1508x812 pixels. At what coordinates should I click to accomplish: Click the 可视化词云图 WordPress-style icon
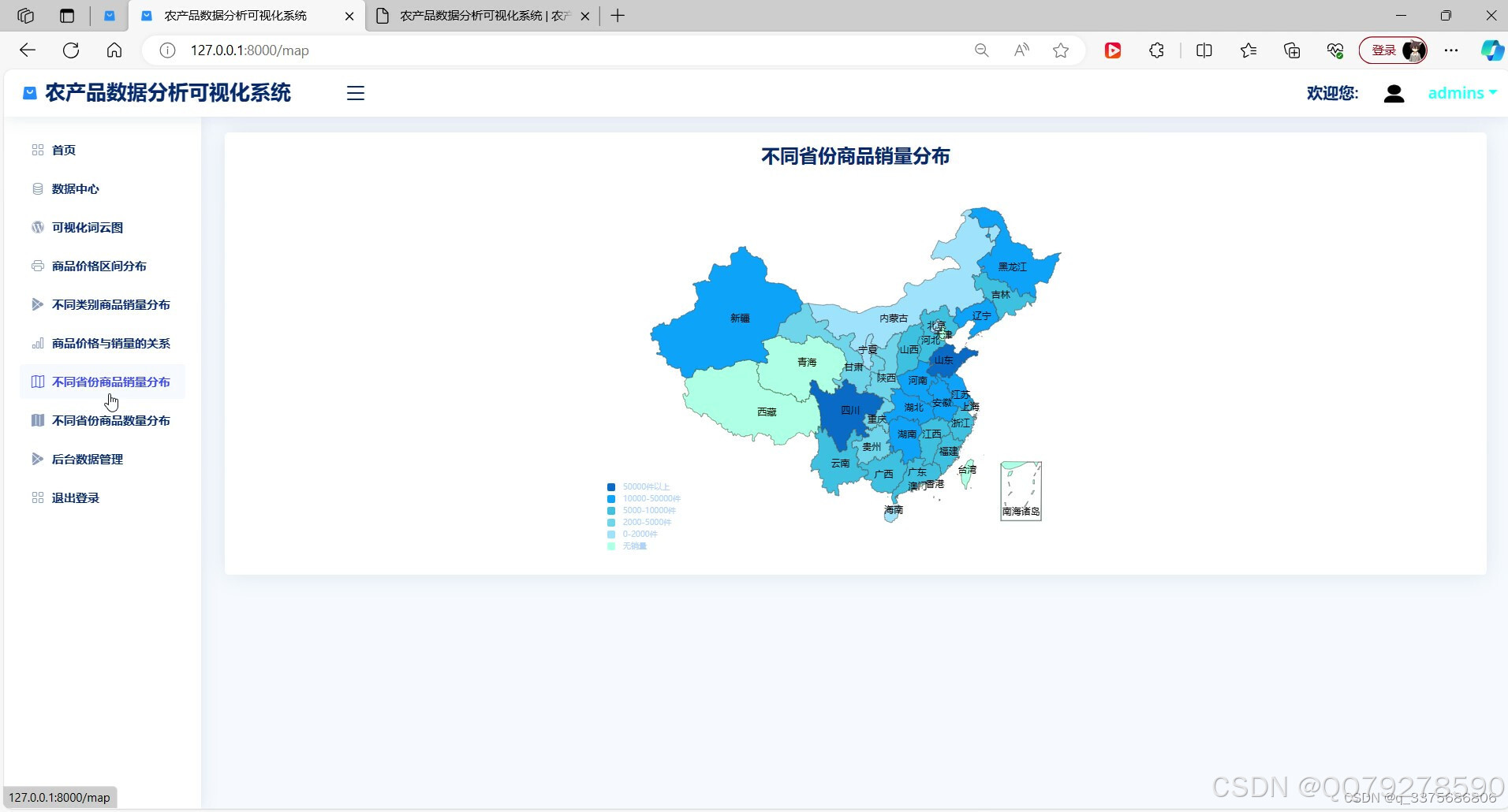click(x=37, y=227)
